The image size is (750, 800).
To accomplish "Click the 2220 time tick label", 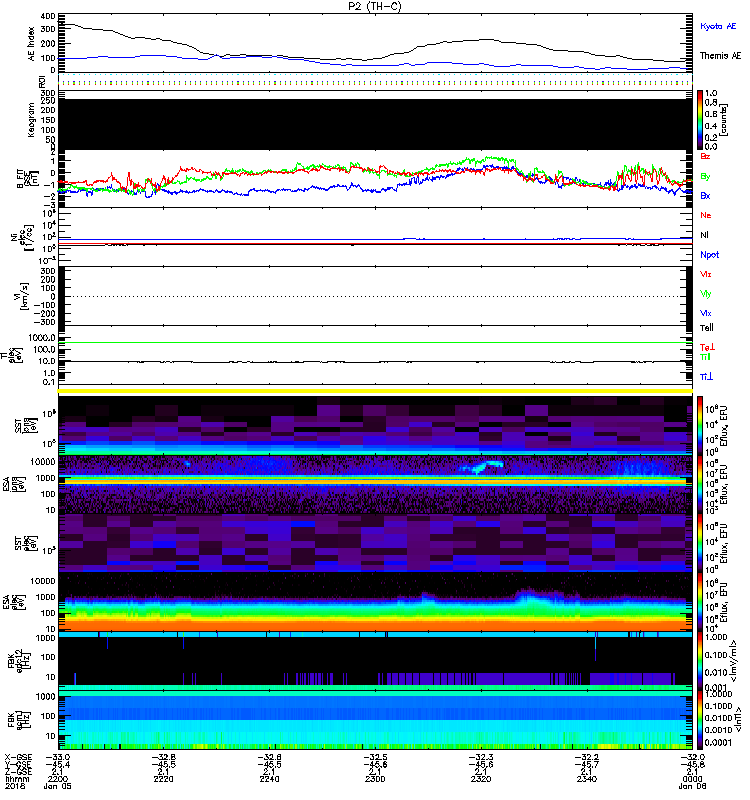I will coord(163,779).
